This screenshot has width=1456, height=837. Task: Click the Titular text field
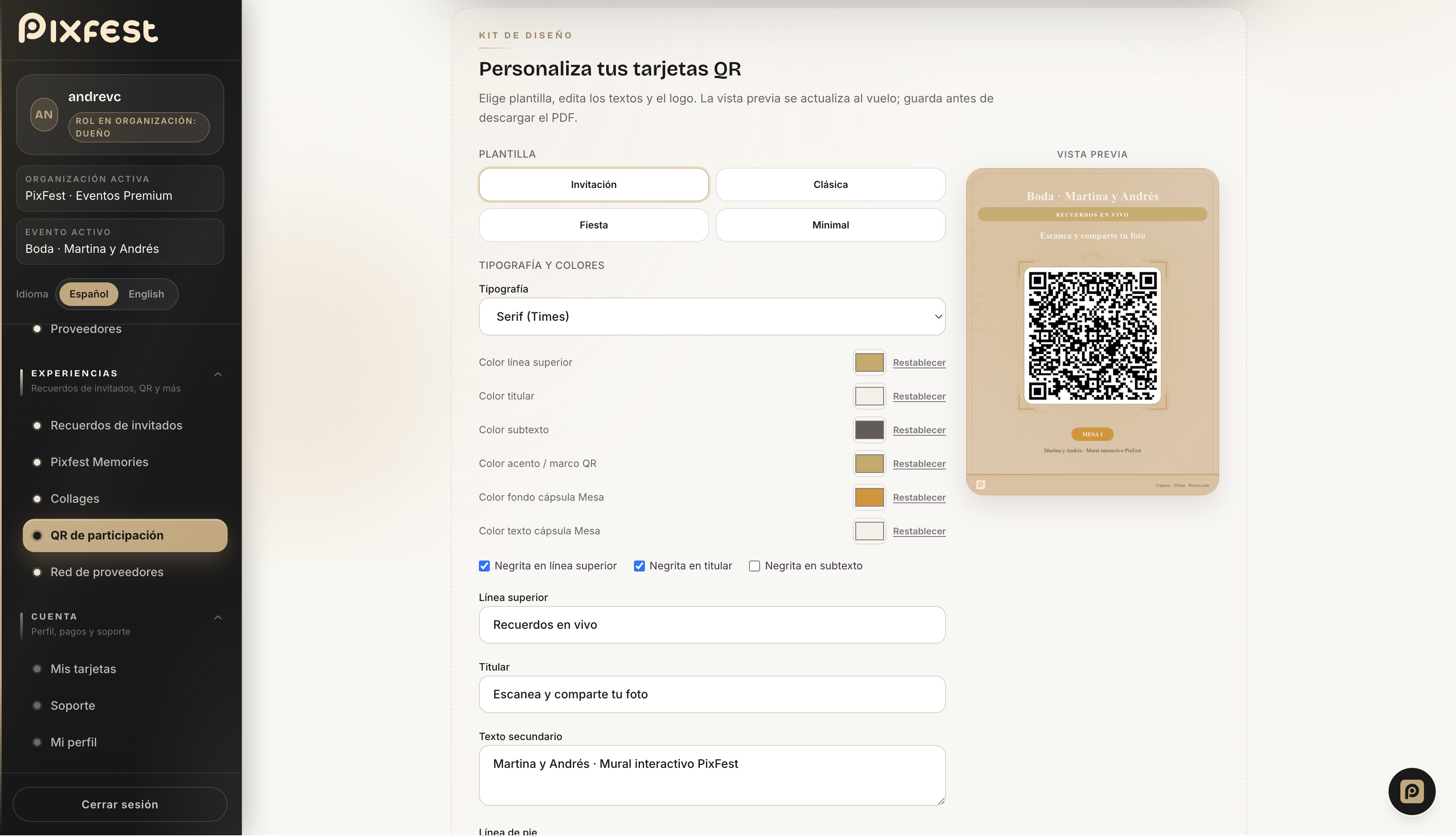point(712,695)
